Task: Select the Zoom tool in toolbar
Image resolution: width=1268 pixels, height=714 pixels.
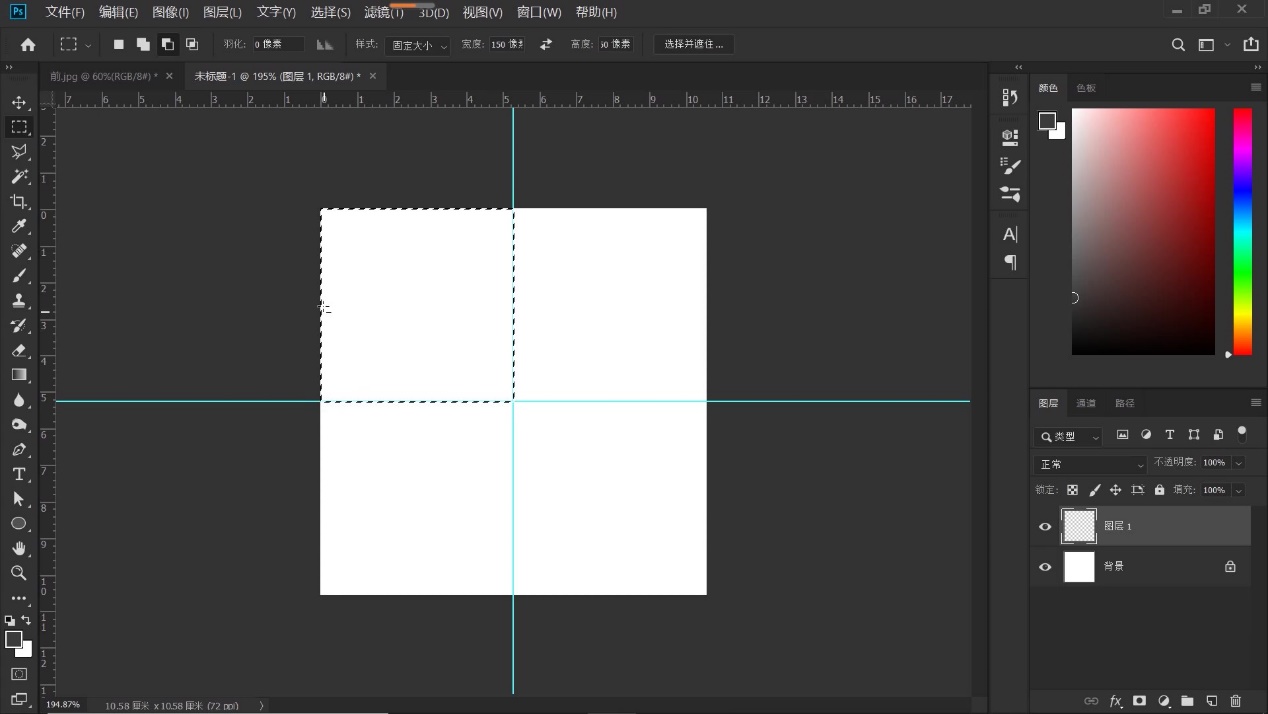Action: coord(19,573)
